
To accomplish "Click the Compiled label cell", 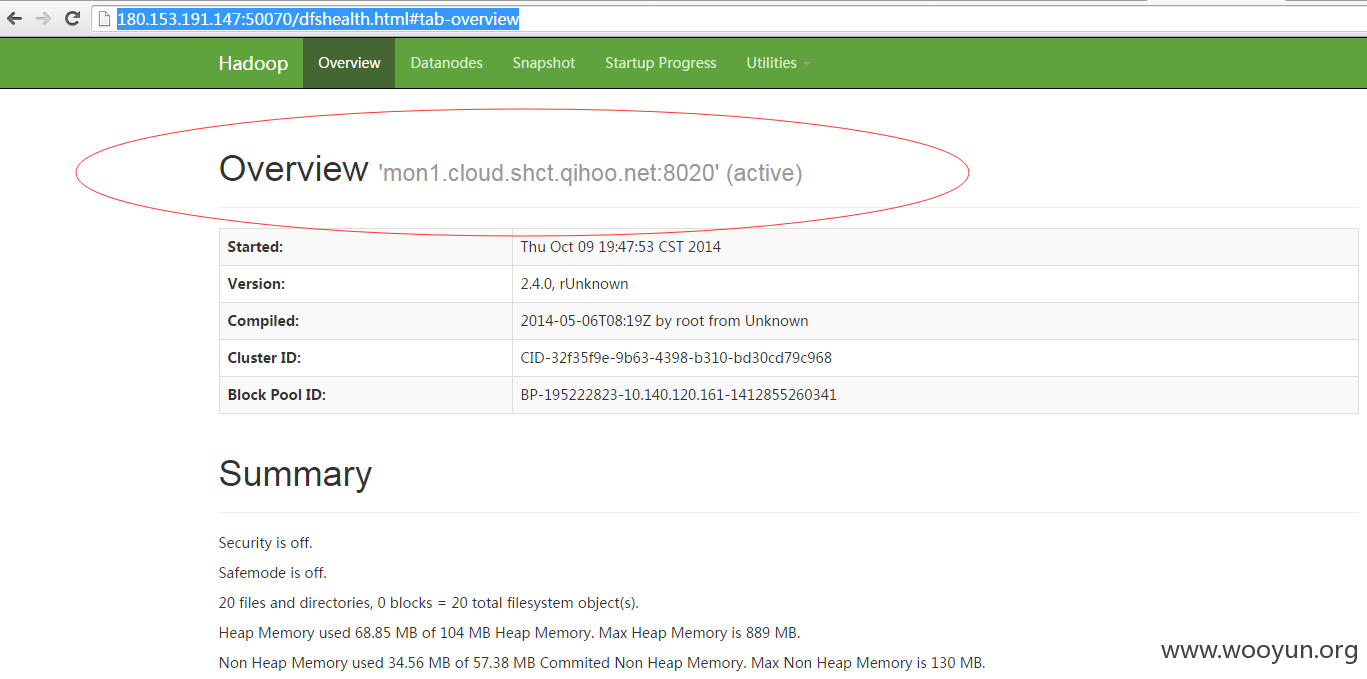I will [x=366, y=321].
